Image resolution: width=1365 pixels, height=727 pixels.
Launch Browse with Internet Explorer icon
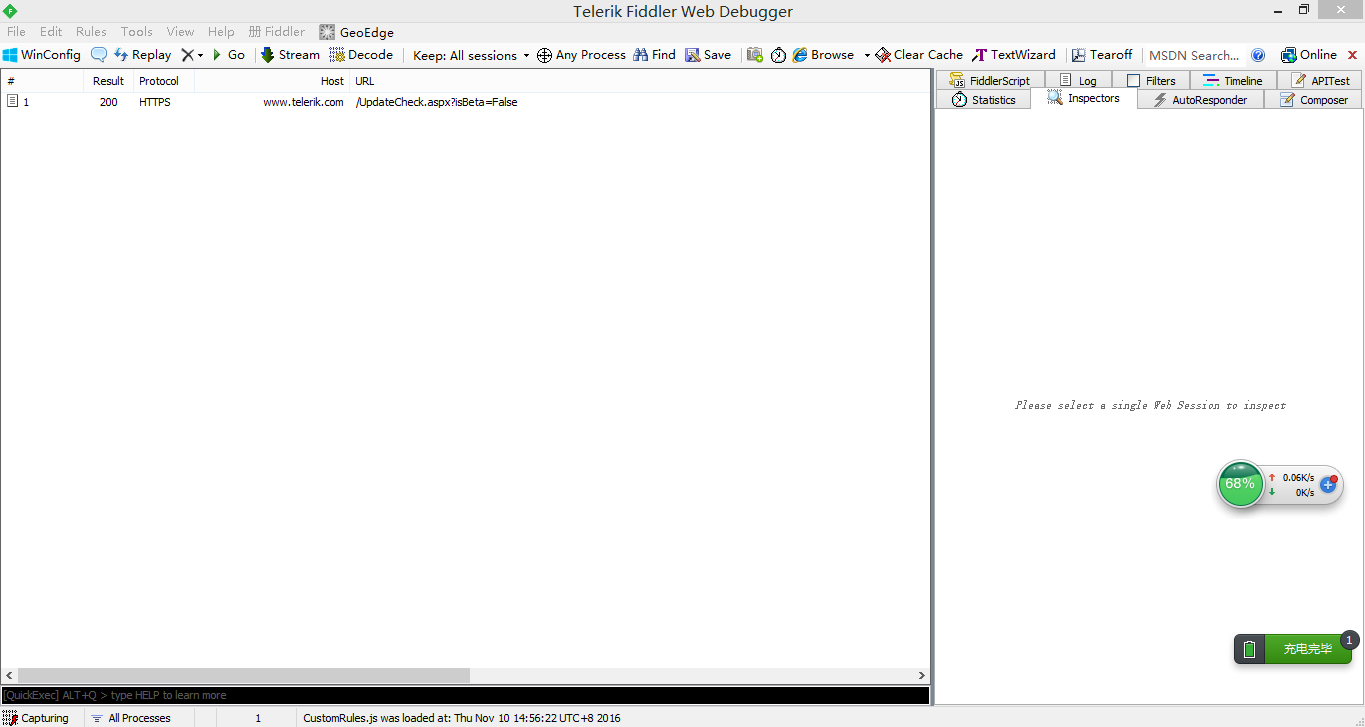click(823, 55)
